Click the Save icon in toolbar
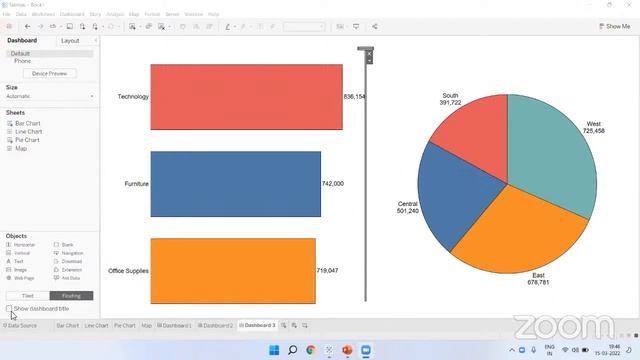640x360 pixels. pyautogui.click(x=70, y=27)
